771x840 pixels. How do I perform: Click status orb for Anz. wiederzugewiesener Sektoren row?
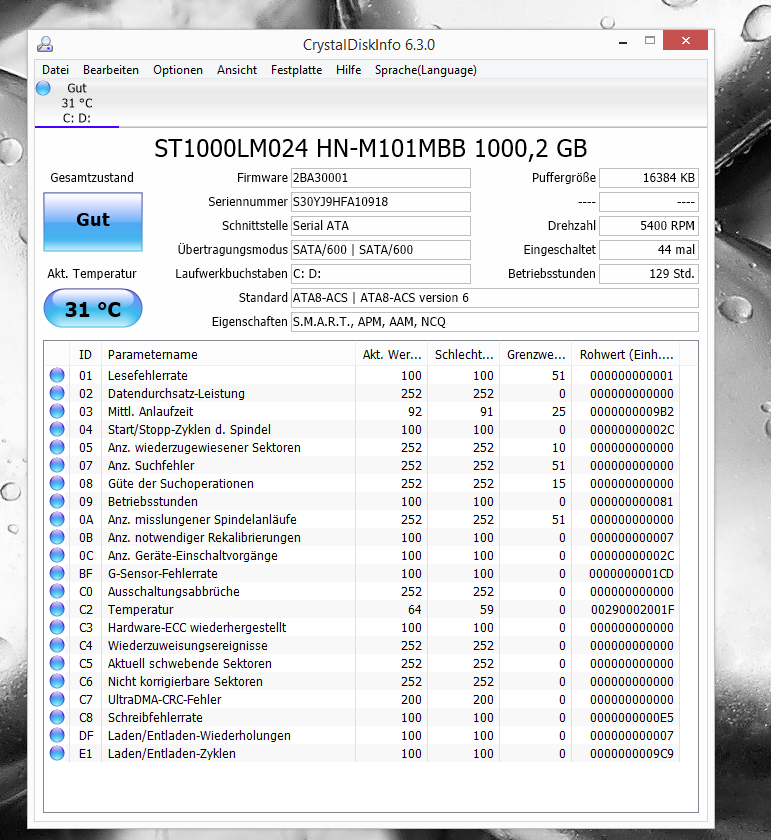click(57, 447)
